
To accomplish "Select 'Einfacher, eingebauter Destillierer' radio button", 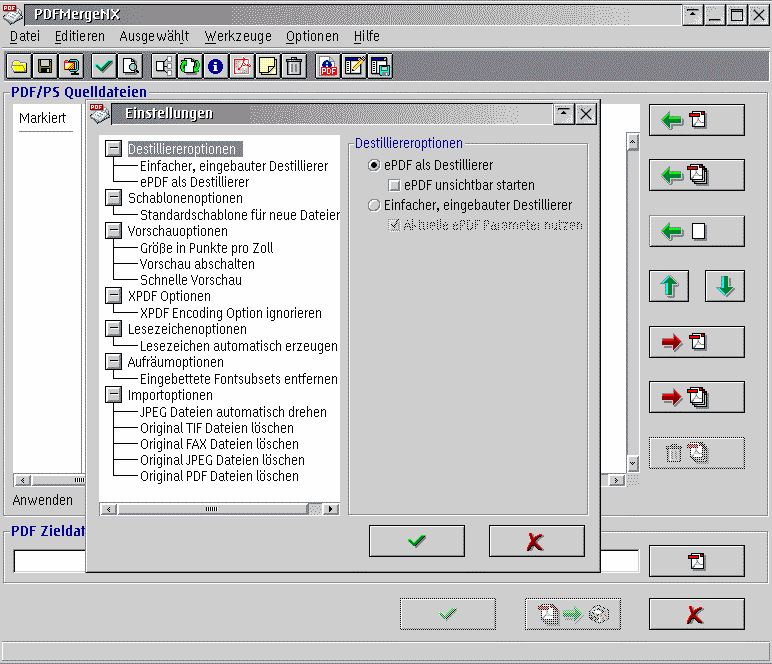I will tap(375, 205).
